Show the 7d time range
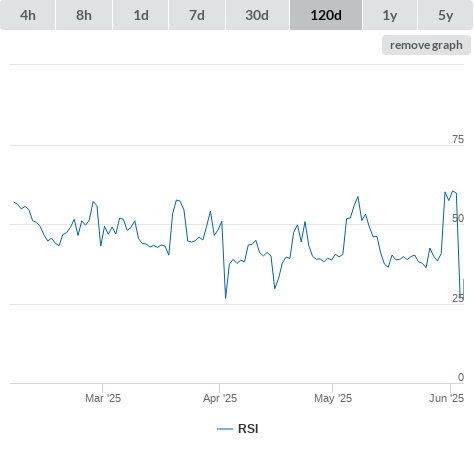 coord(197,15)
